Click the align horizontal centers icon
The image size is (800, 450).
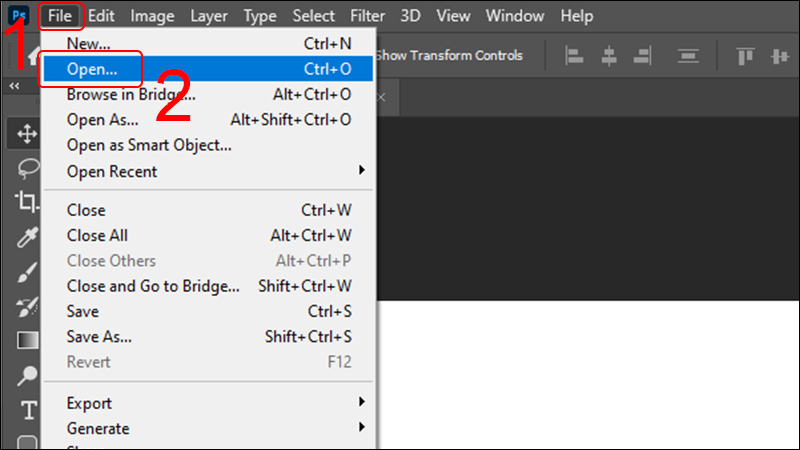[x=609, y=55]
